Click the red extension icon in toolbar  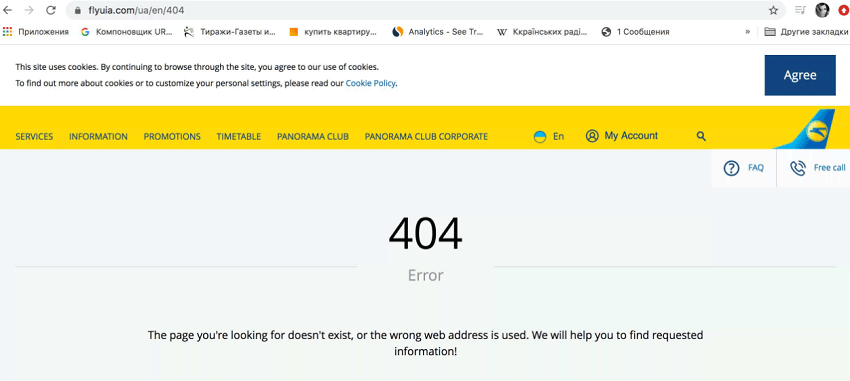[844, 10]
